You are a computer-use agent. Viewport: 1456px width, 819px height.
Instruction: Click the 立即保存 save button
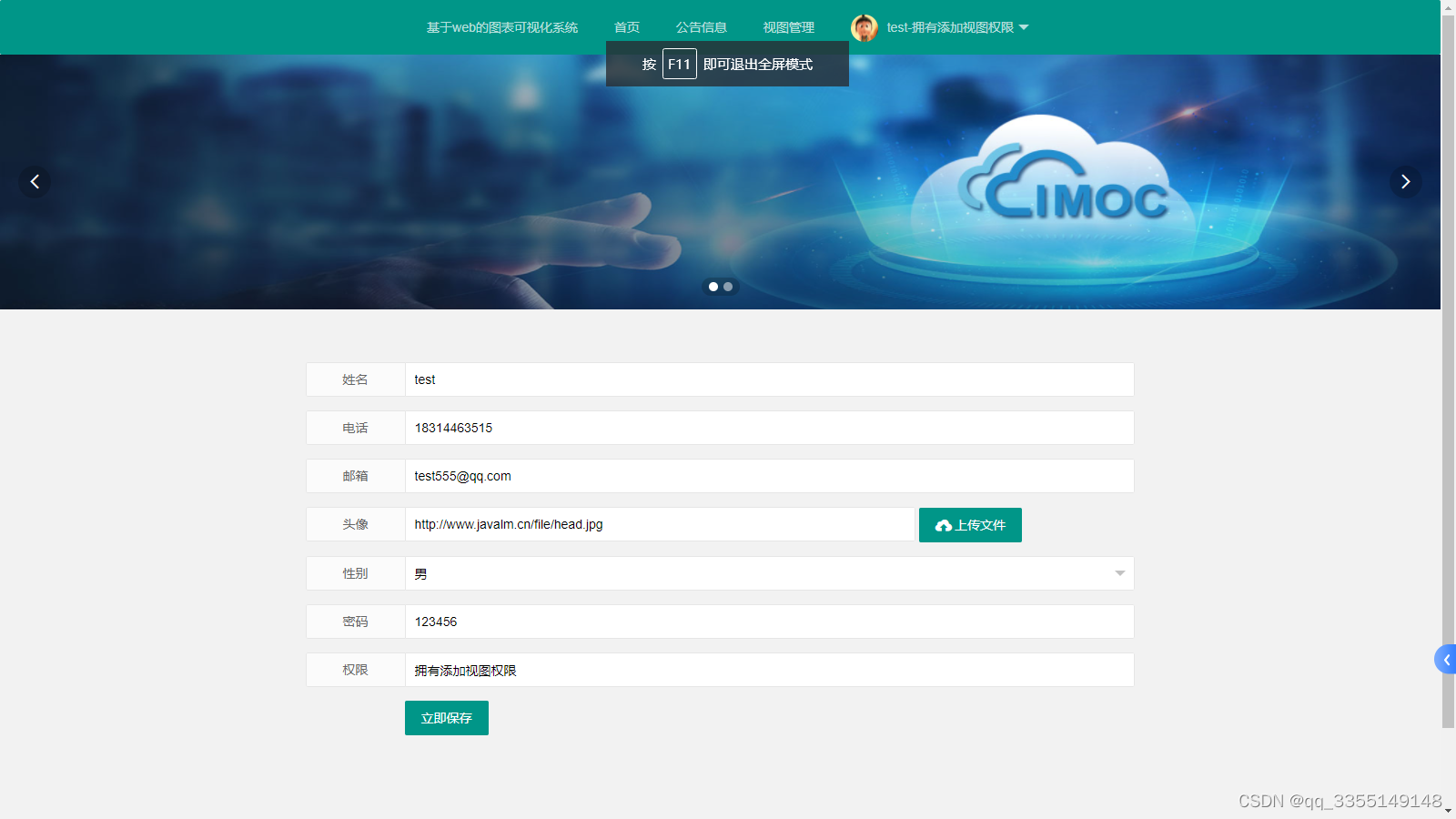tap(447, 718)
